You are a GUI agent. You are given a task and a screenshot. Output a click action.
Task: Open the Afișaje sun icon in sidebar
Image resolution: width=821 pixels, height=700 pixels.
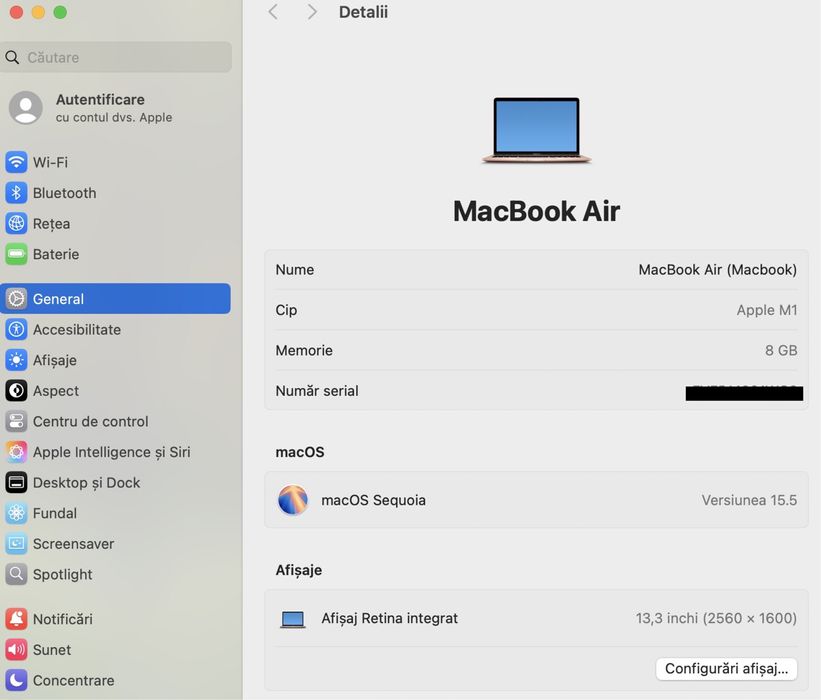pyautogui.click(x=16, y=360)
